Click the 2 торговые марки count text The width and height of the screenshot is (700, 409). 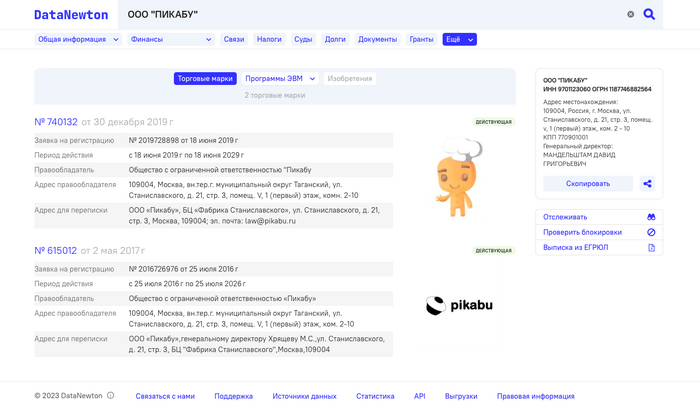(x=275, y=95)
